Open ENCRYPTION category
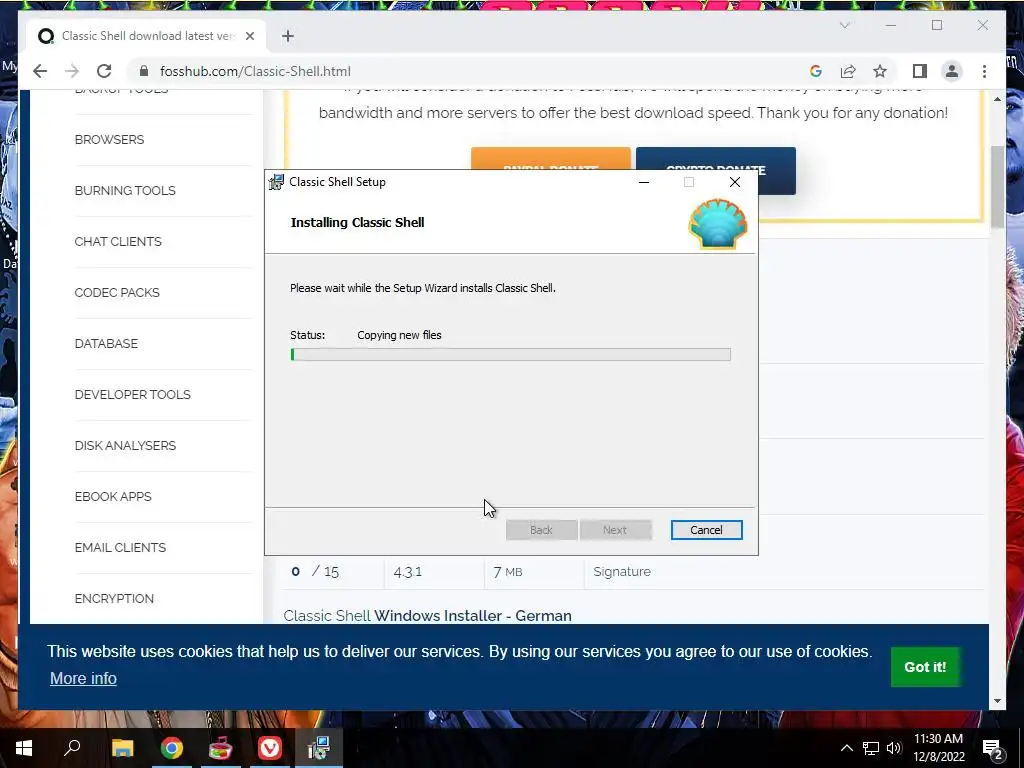This screenshot has width=1024, height=768. (x=114, y=598)
